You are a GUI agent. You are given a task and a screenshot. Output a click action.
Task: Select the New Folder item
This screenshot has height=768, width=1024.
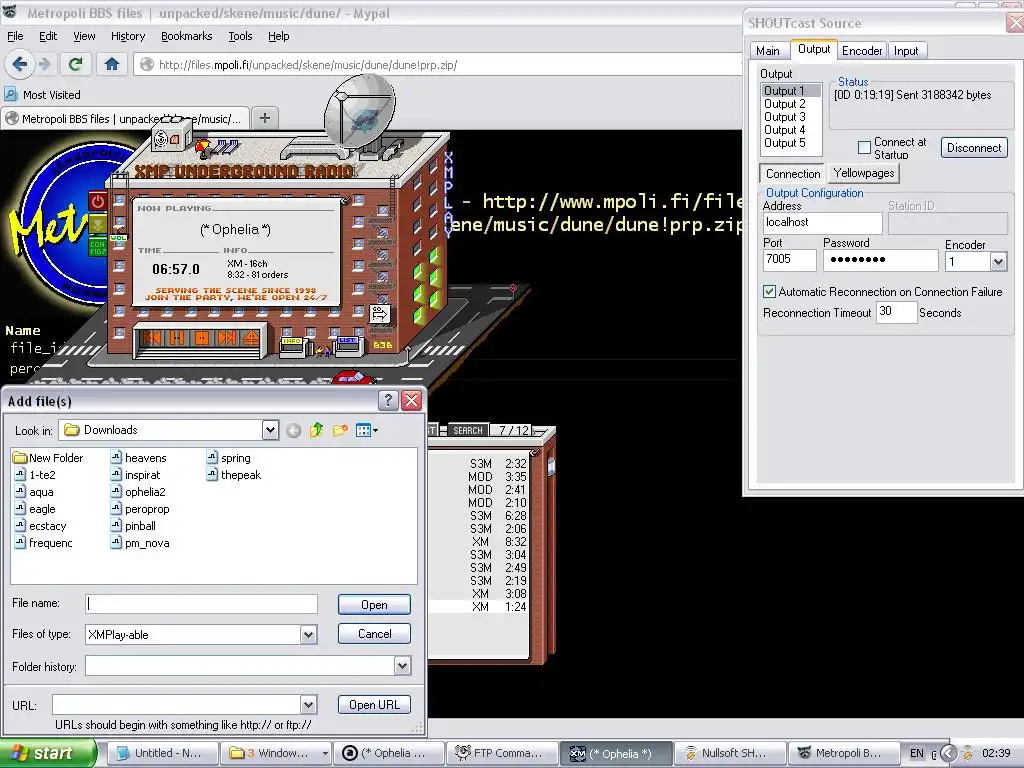coord(48,458)
